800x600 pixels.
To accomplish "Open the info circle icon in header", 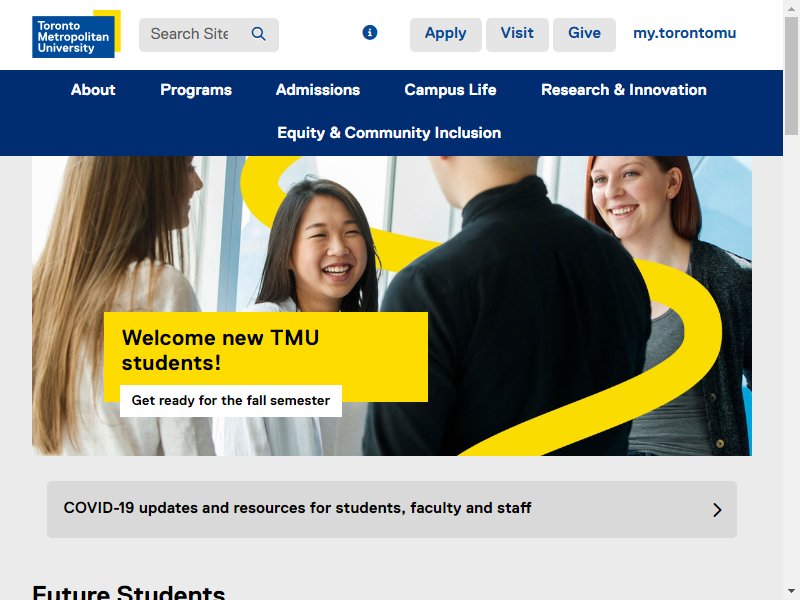I will tap(369, 33).
